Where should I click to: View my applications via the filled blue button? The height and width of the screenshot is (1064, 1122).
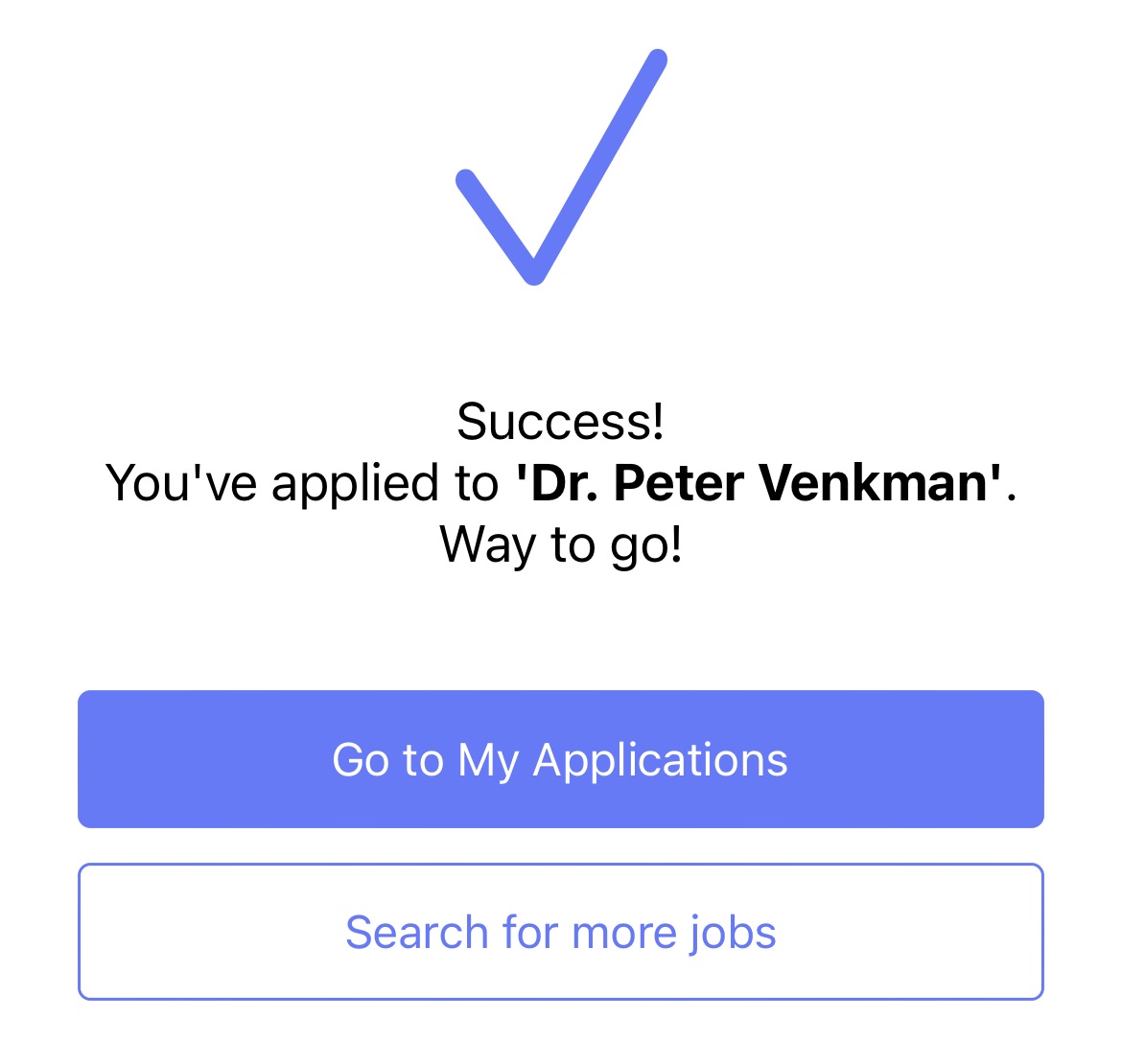[x=561, y=758]
